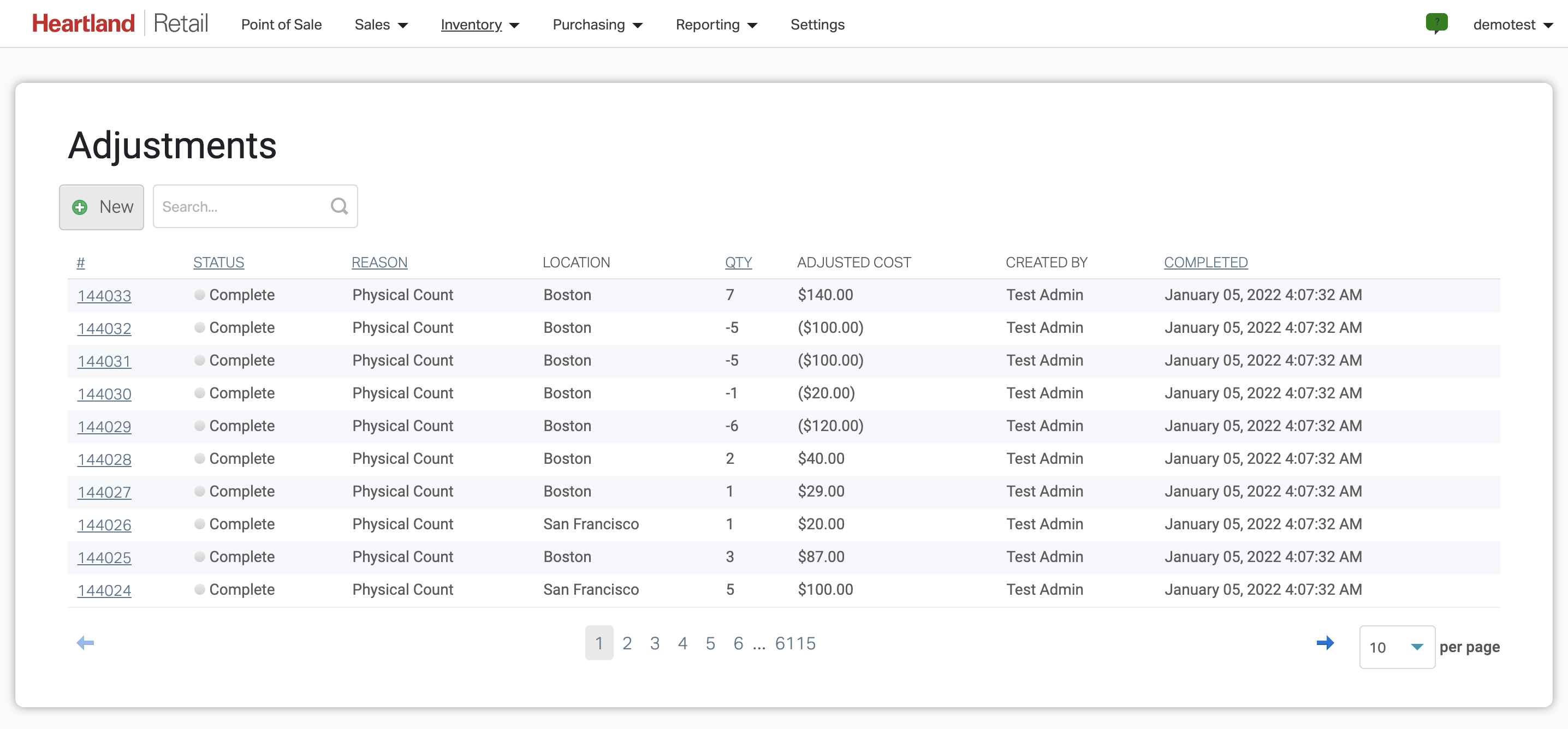Screen dimensions: 1568x729
Task: Open adjustment 144033
Action: point(104,296)
